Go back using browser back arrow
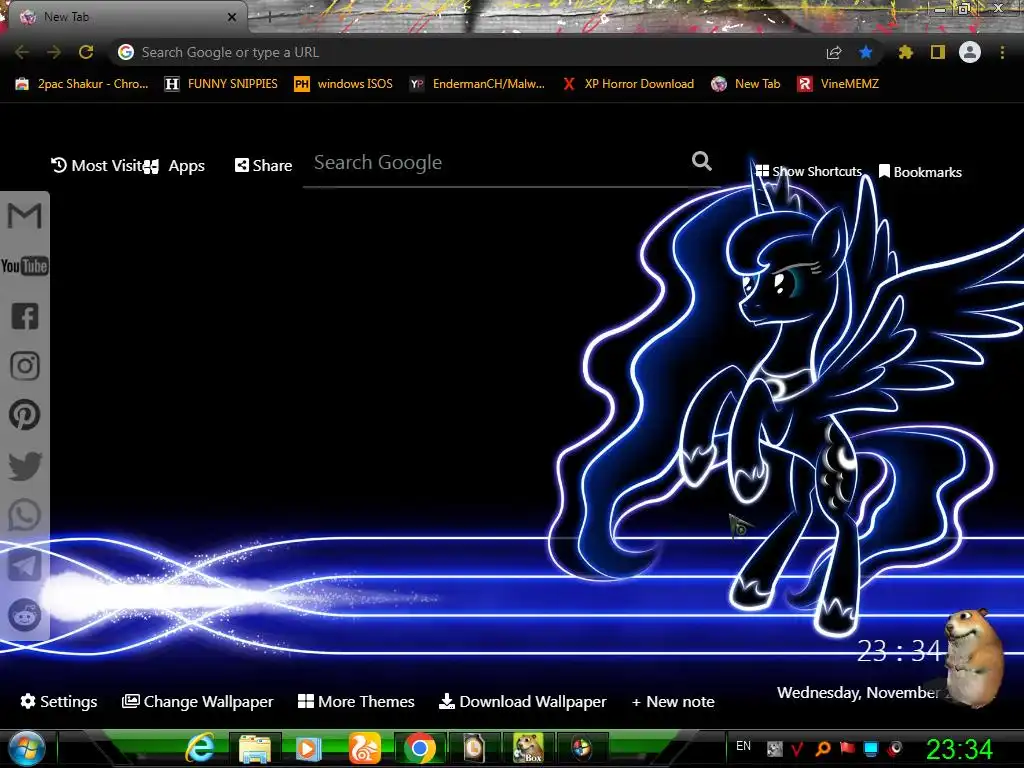The image size is (1024, 768). [22, 52]
